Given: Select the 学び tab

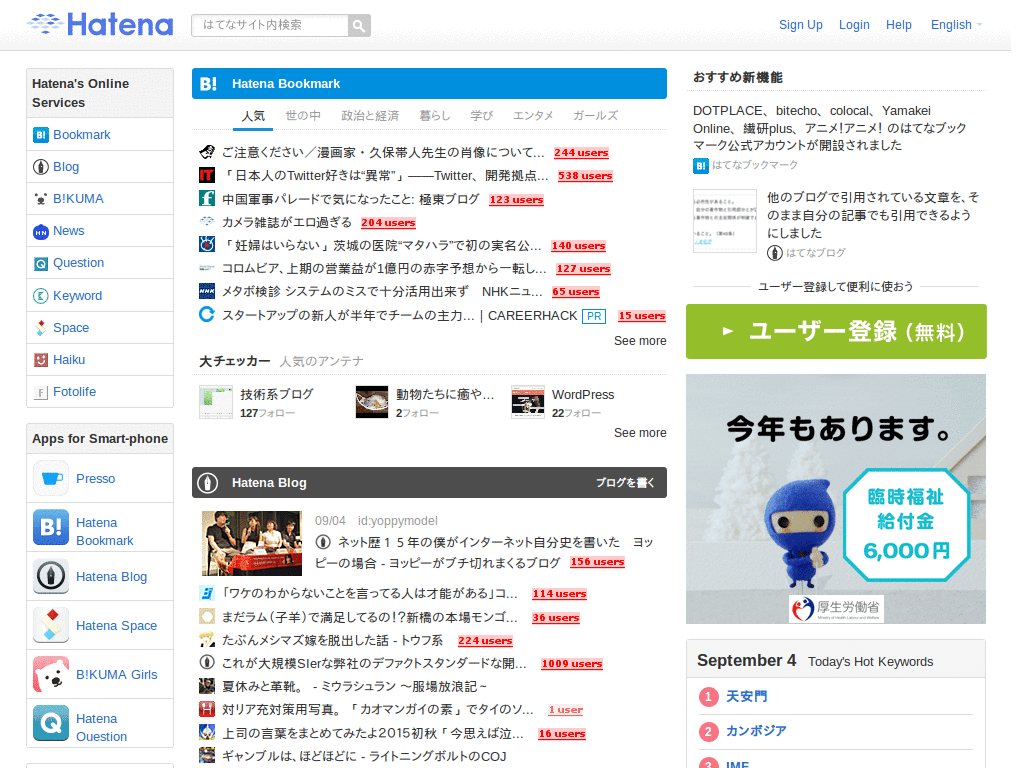Looking at the screenshot, I should (482, 116).
